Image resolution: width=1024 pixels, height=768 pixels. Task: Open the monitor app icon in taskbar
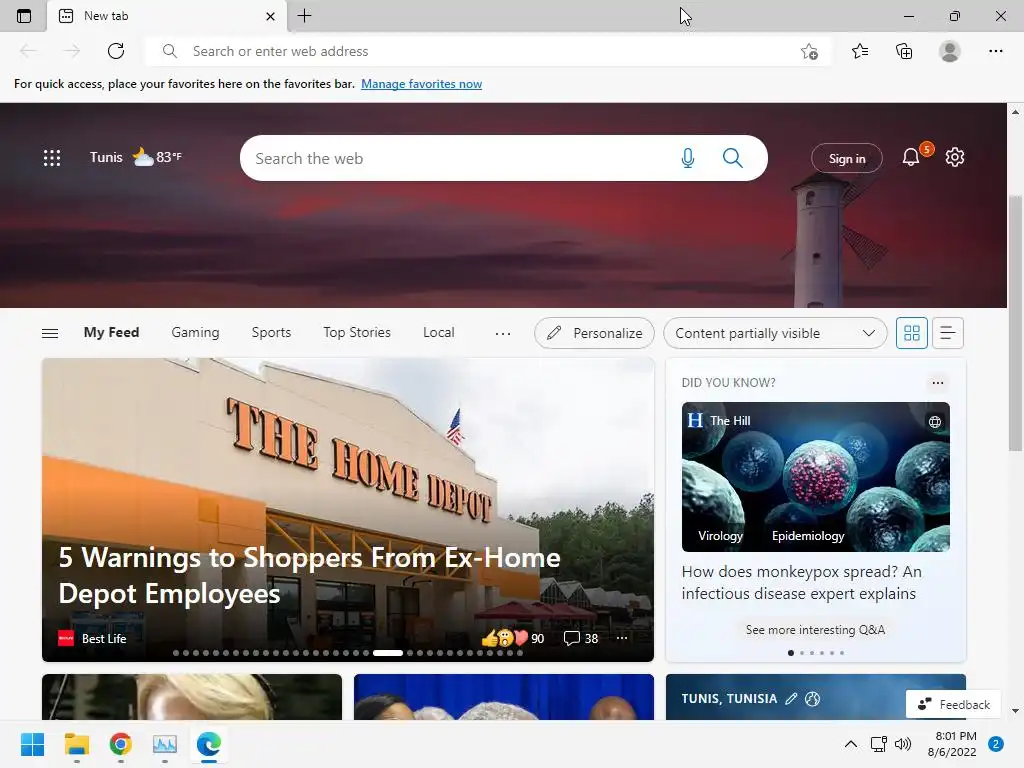165,744
